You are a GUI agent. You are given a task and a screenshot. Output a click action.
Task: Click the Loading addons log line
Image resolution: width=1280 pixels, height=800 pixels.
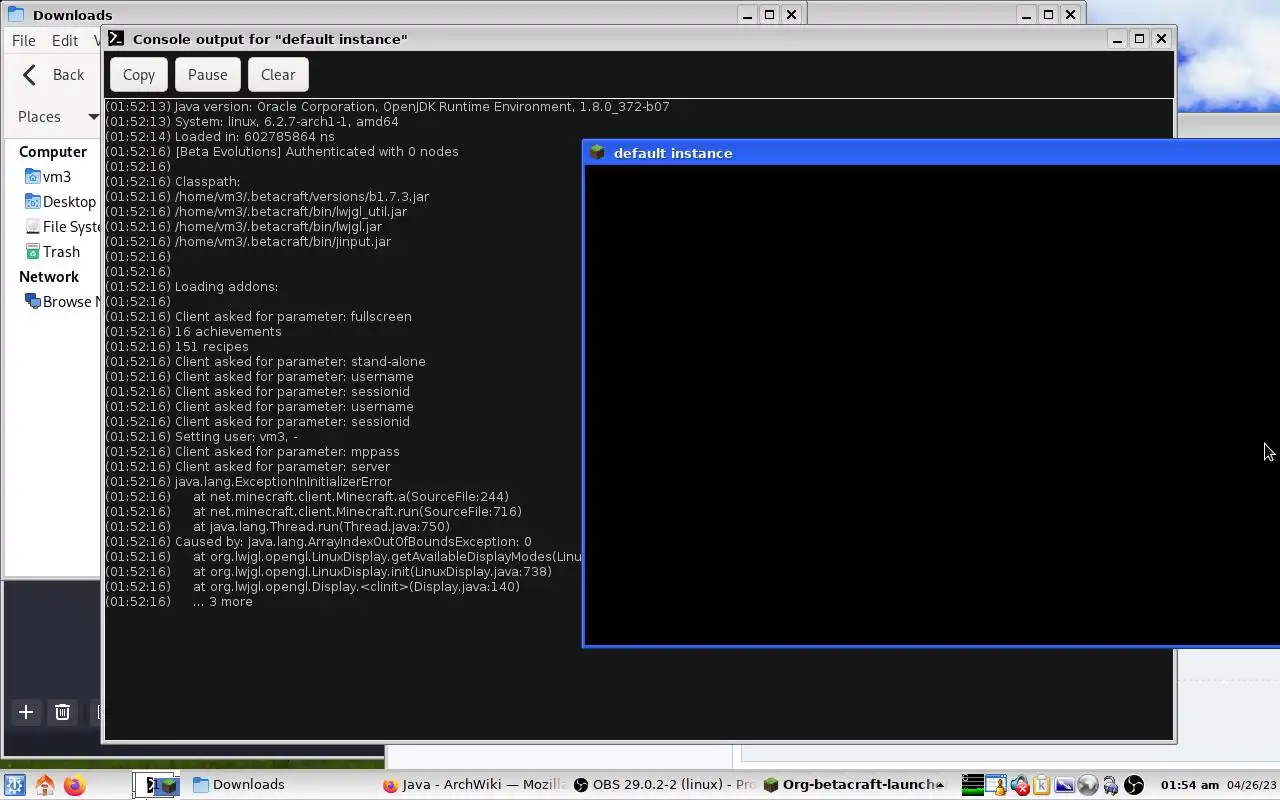point(192,287)
